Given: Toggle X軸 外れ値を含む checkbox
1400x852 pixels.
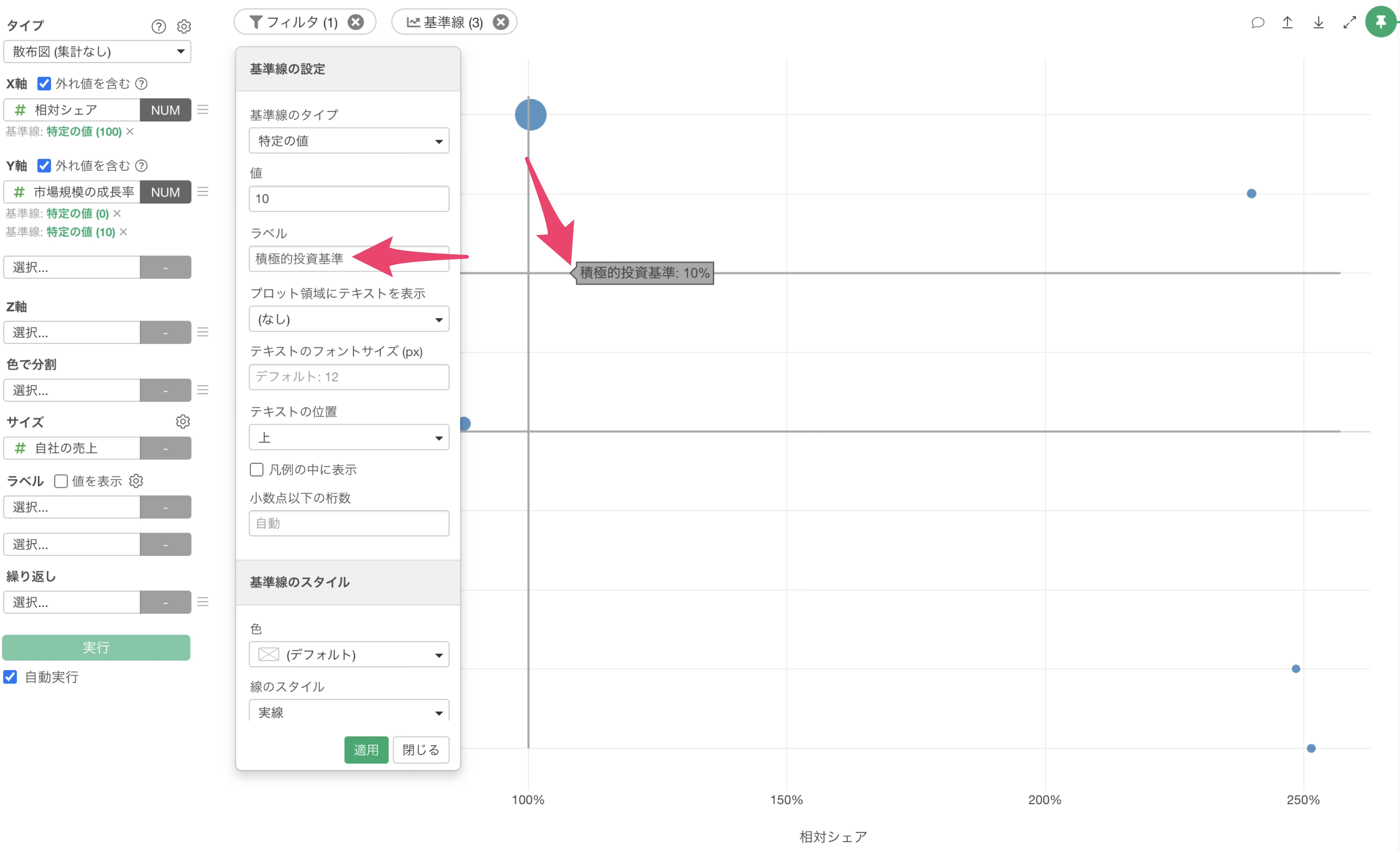Looking at the screenshot, I should click(x=44, y=84).
